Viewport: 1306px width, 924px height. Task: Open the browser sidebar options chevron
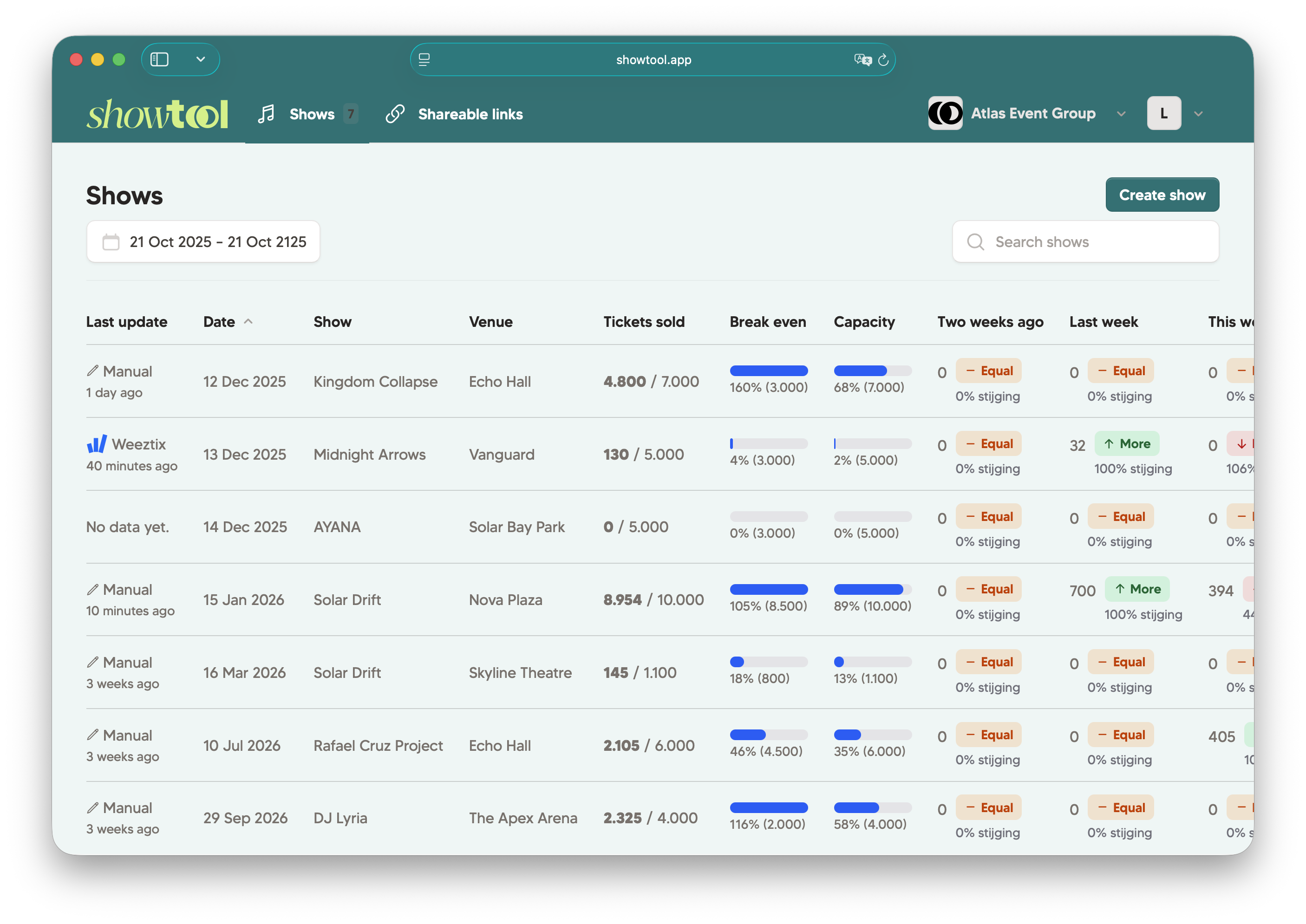tap(200, 59)
